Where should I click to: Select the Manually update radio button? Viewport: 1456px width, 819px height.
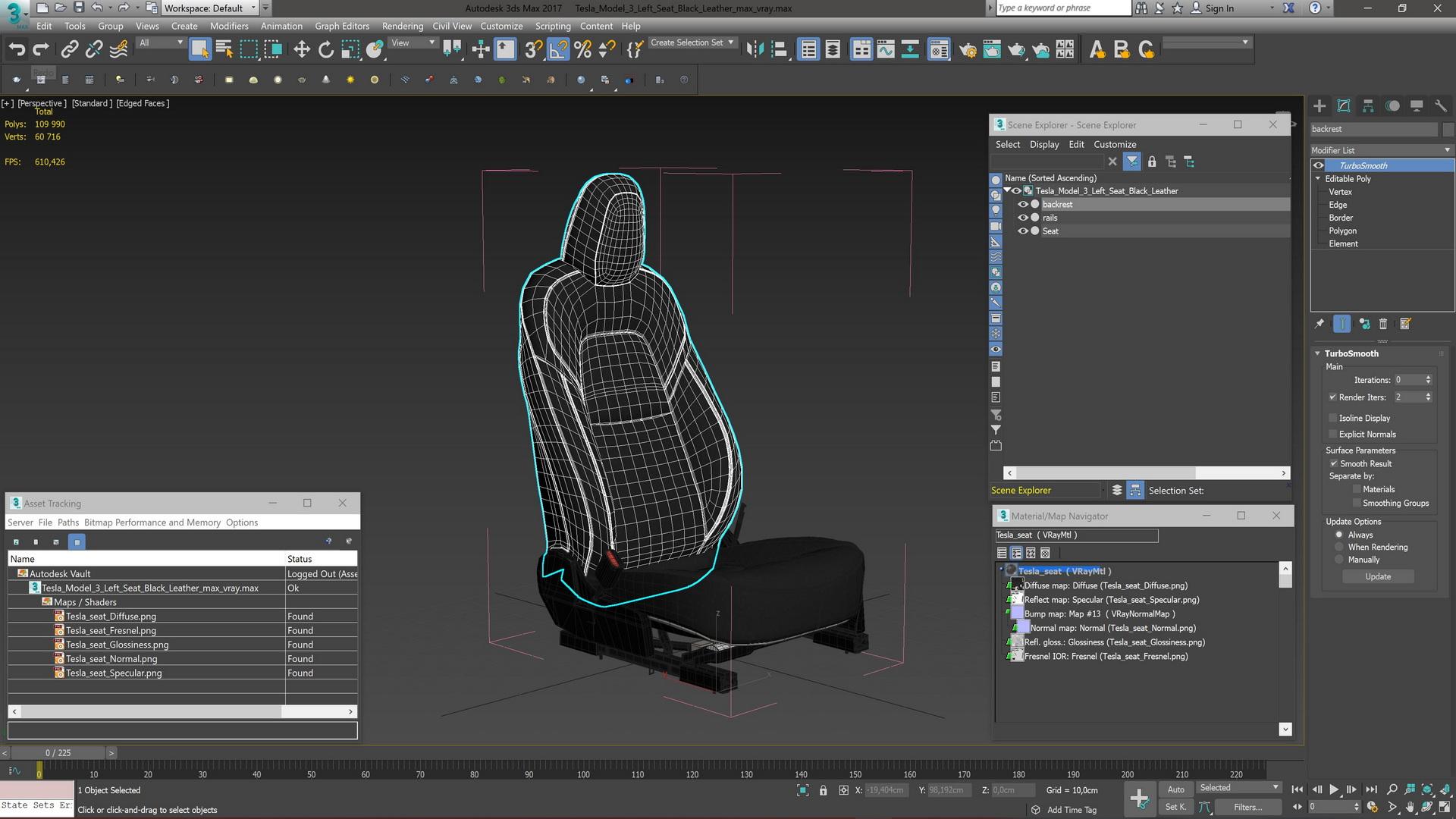click(x=1339, y=560)
